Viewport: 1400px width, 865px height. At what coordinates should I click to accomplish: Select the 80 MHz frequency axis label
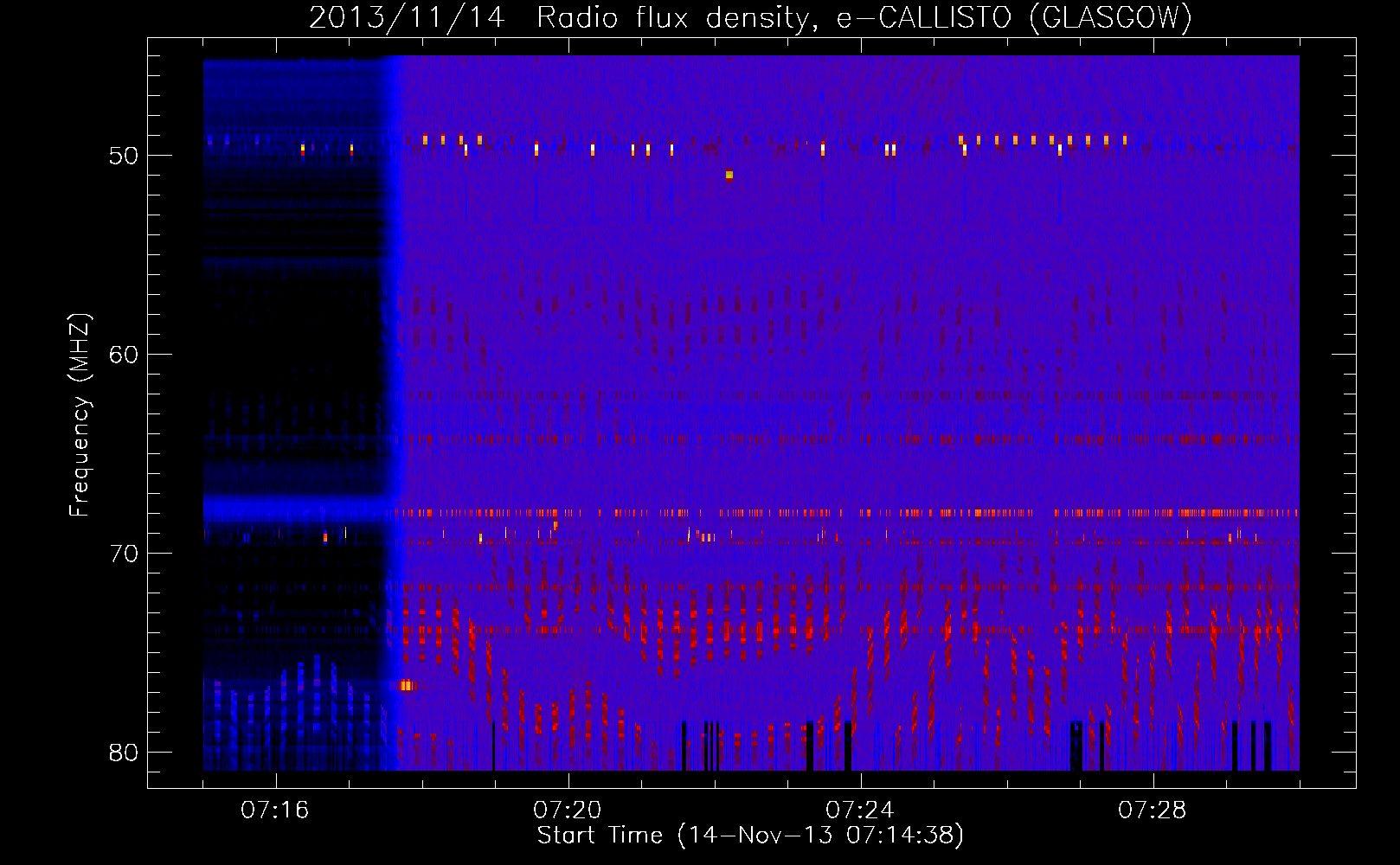click(x=124, y=753)
